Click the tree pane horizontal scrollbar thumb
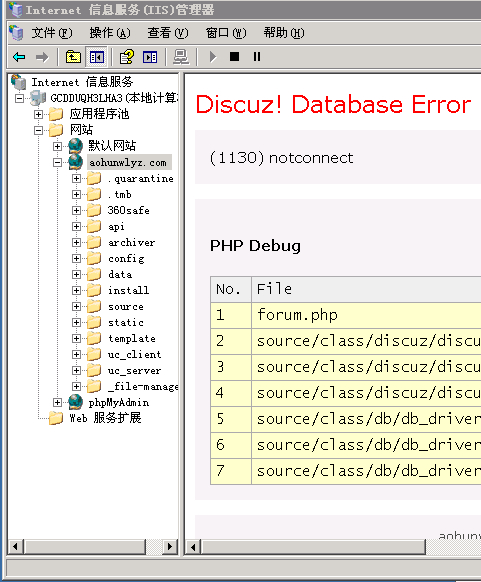Viewport: 481px width, 582px height. point(85,546)
